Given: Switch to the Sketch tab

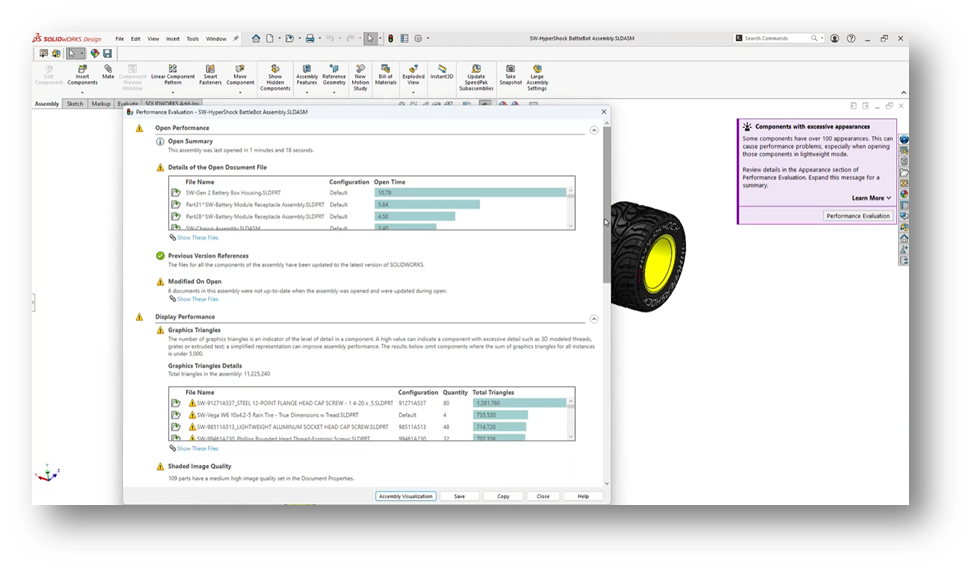Looking at the screenshot, I should pos(75,104).
